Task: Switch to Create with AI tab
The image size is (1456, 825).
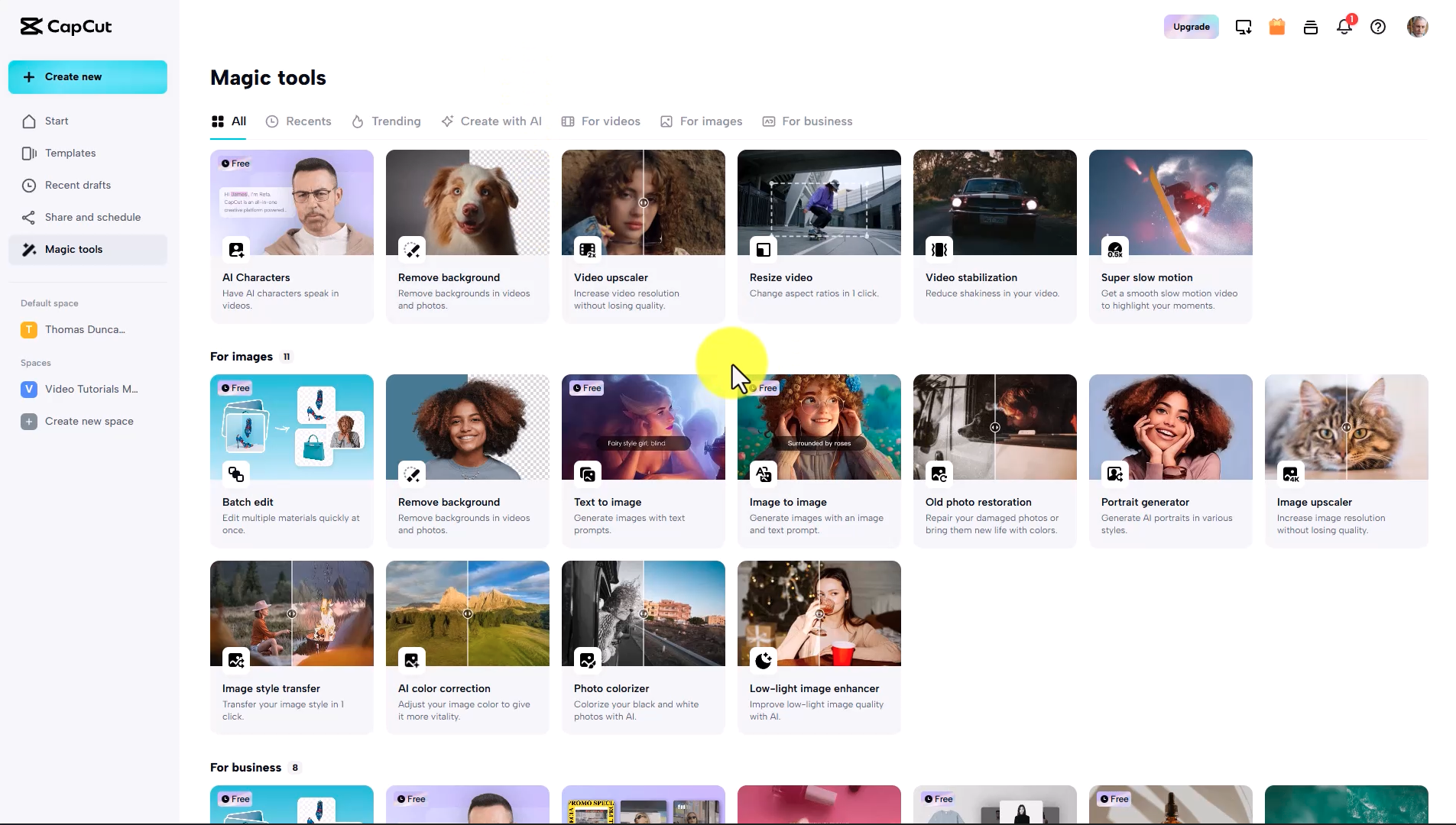Action: pos(491,121)
